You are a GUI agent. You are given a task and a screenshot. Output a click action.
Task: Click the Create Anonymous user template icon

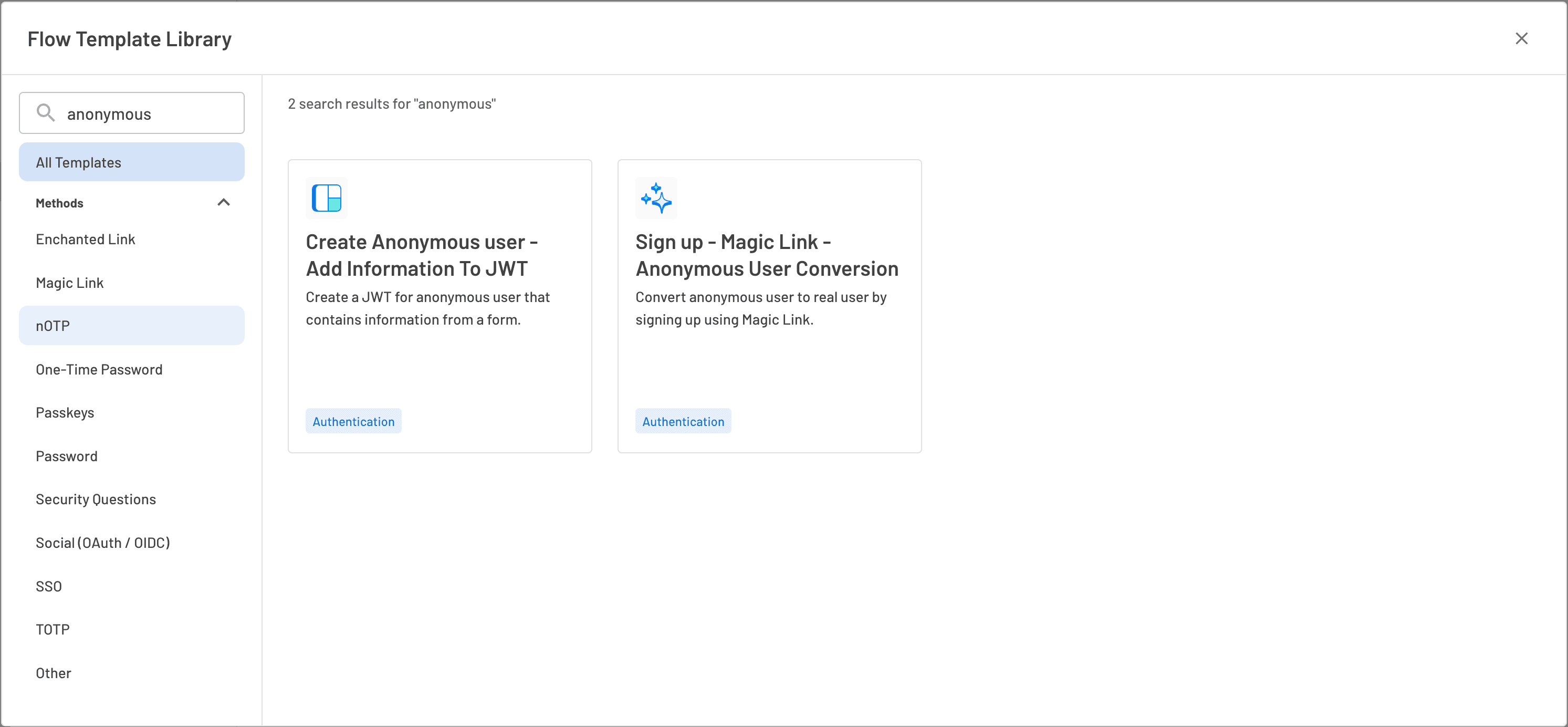pyautogui.click(x=326, y=198)
